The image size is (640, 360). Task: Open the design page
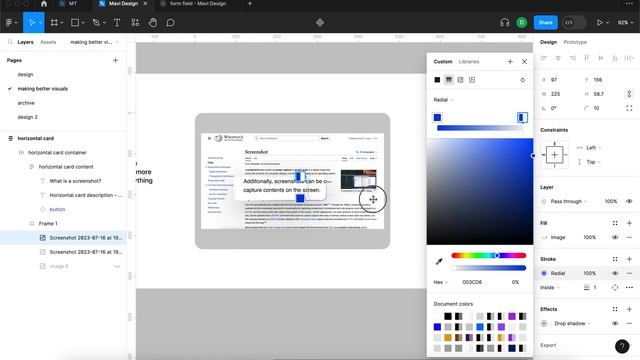point(25,75)
